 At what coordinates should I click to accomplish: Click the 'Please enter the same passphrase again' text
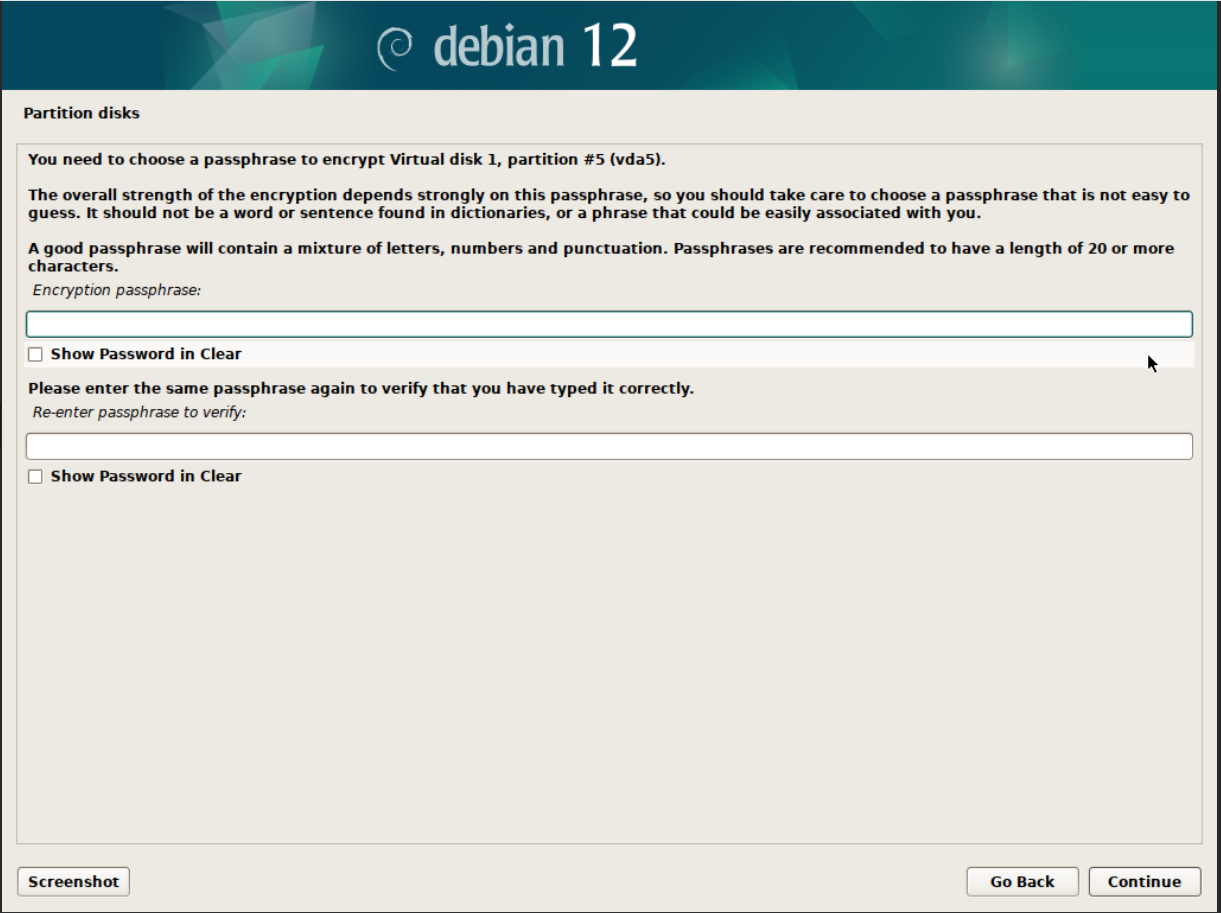click(361, 388)
